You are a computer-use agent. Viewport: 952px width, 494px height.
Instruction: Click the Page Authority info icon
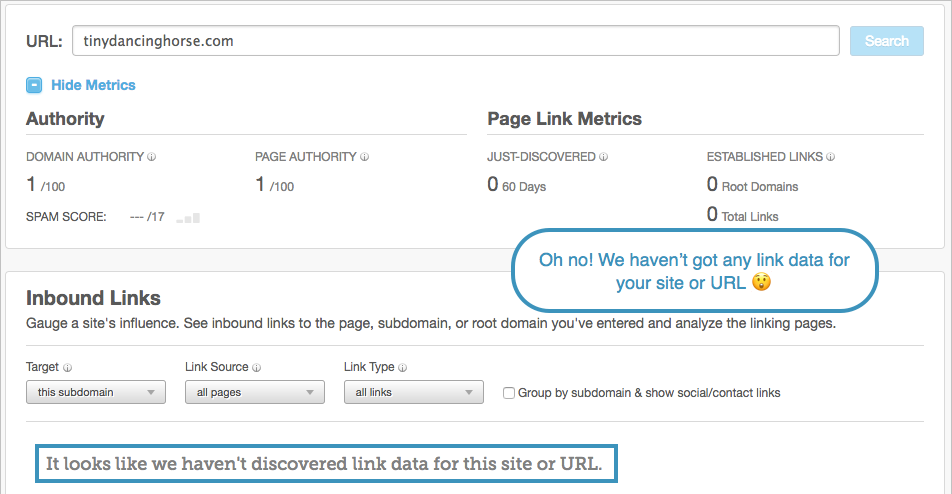coord(364,157)
